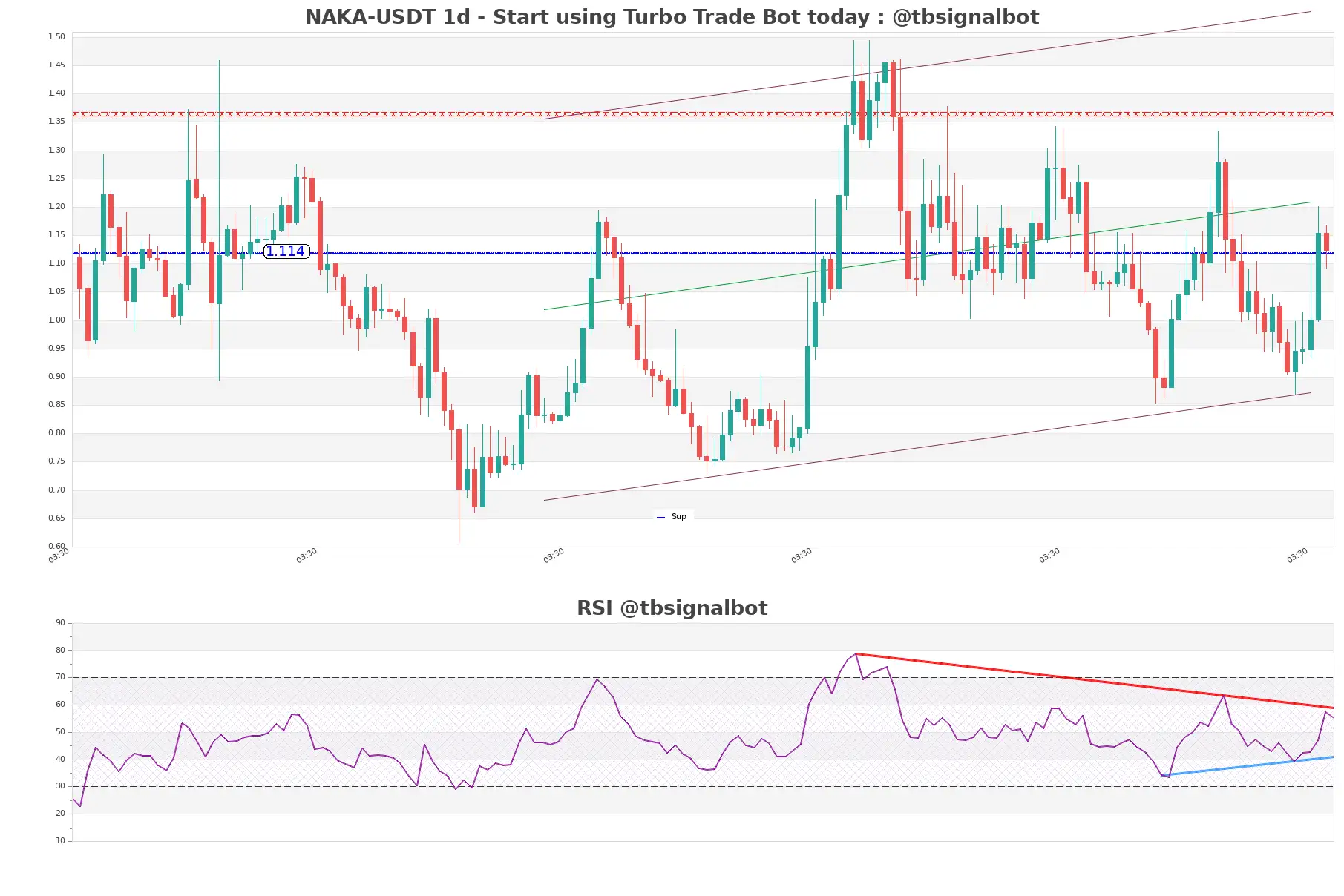1344x896 pixels.
Task: Click the 1.10 price axis label
Action: [x=56, y=263]
